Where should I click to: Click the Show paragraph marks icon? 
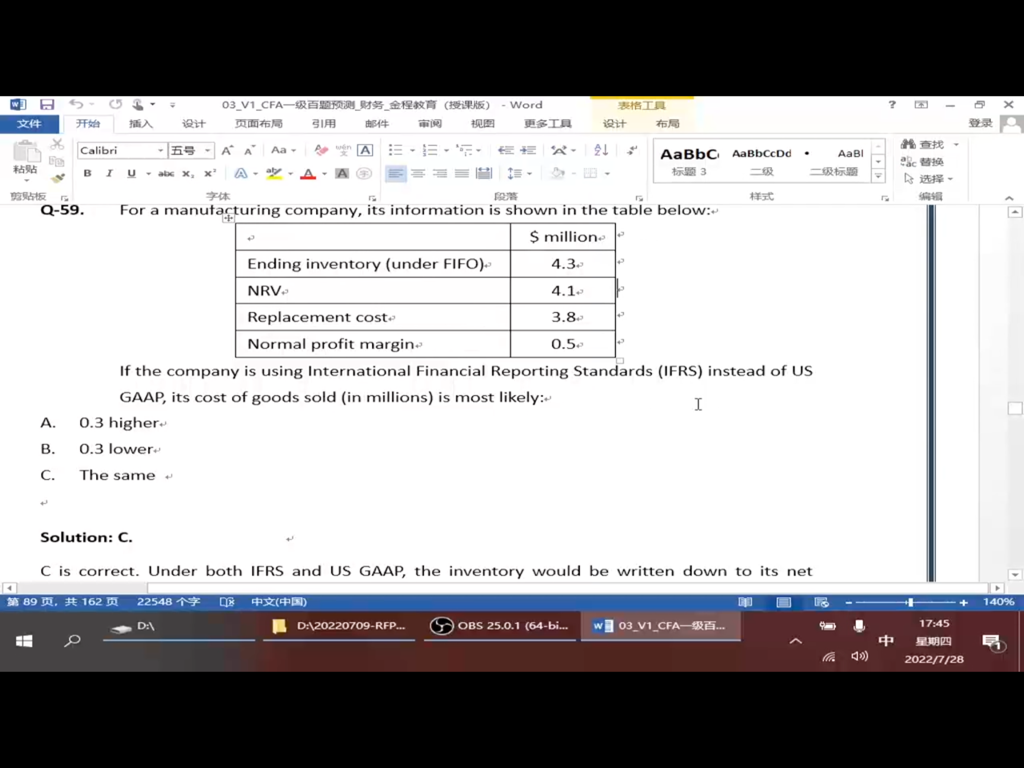[632, 150]
